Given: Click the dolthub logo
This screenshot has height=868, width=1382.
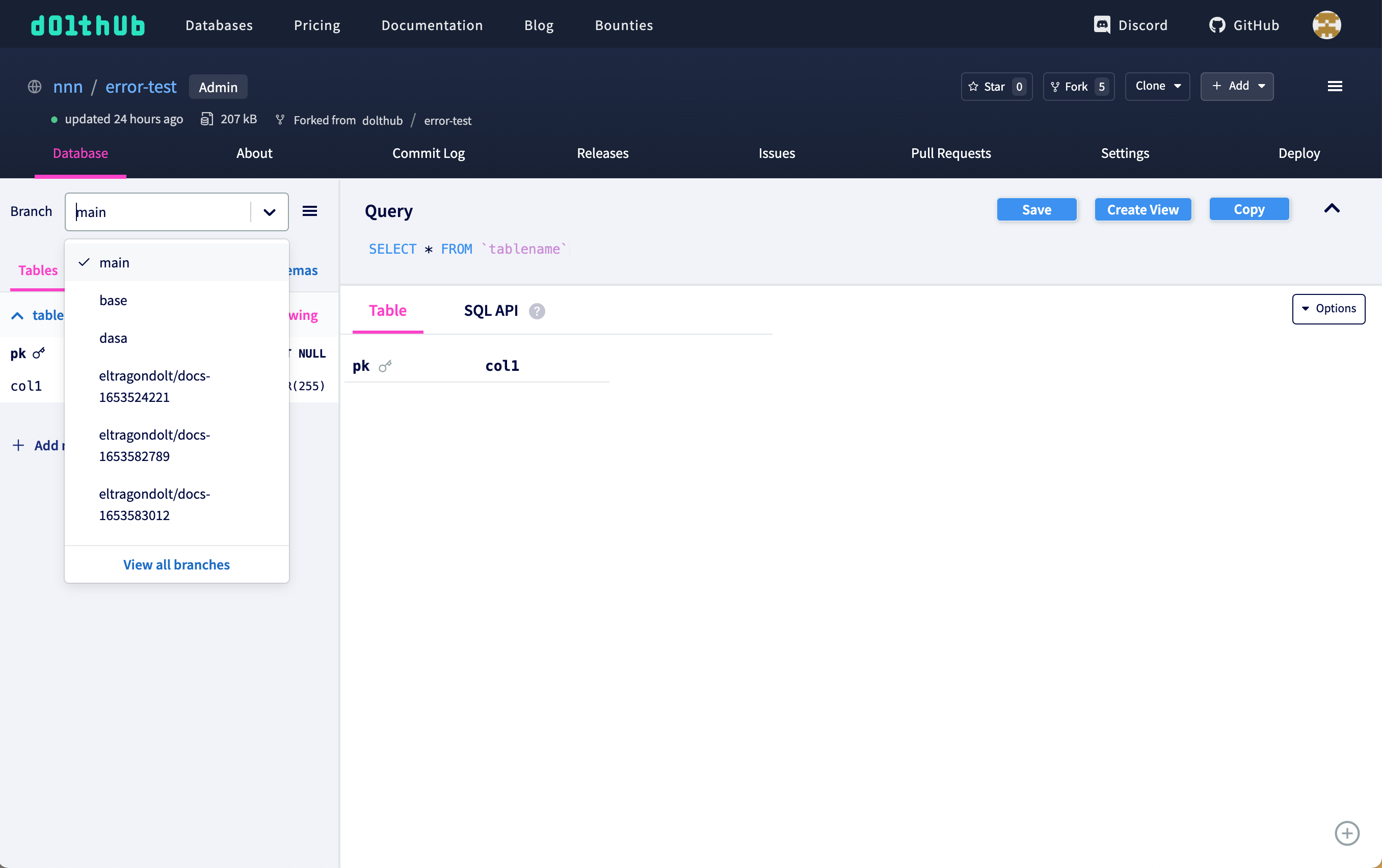Looking at the screenshot, I should (x=87, y=24).
